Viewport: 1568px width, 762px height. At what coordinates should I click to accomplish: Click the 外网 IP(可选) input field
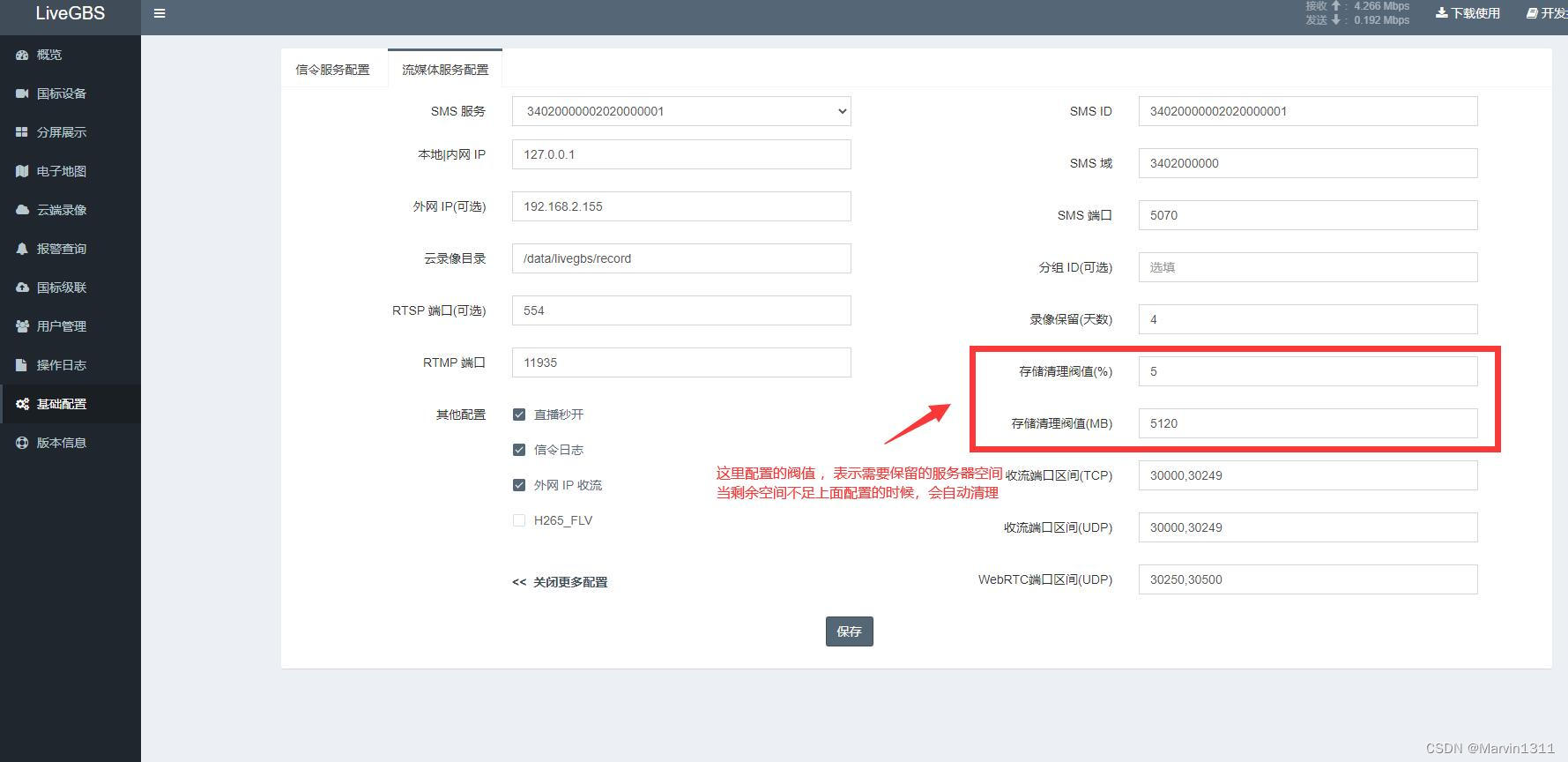click(681, 206)
